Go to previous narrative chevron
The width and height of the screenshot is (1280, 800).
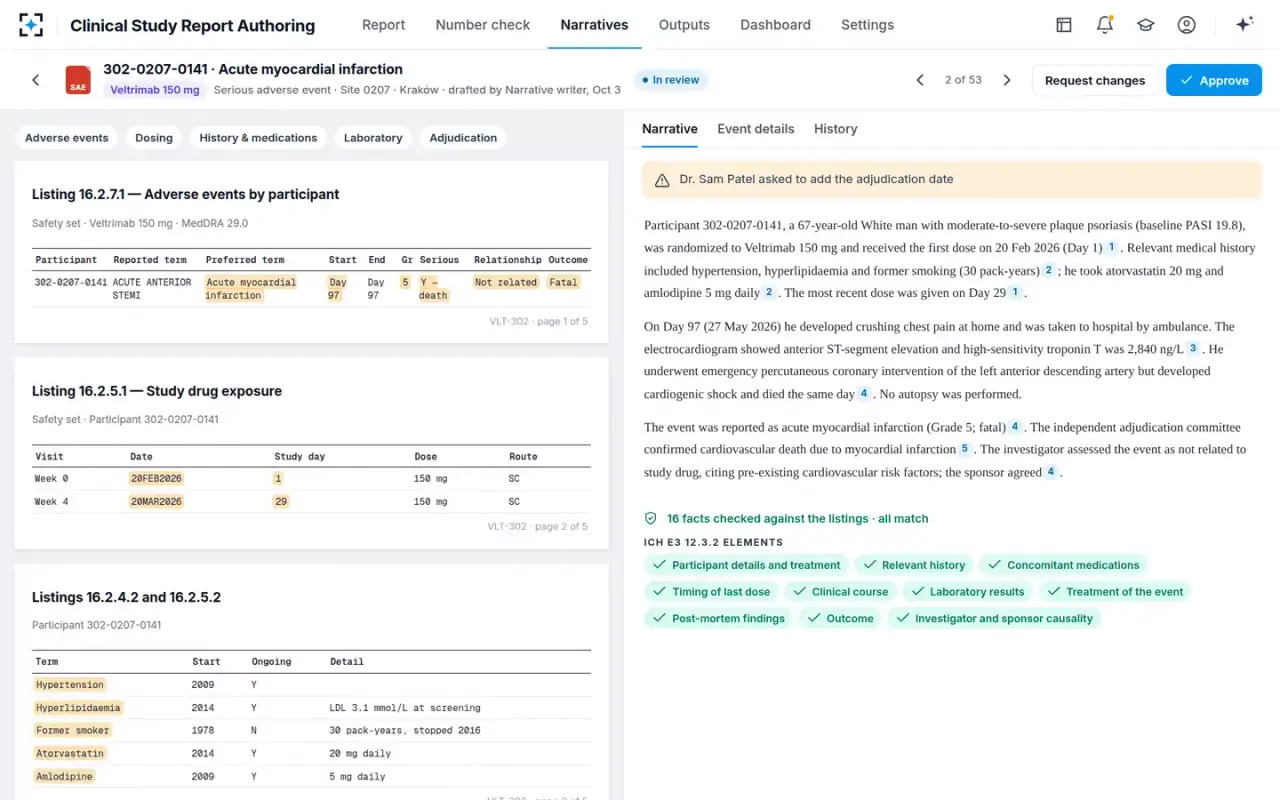tap(920, 80)
